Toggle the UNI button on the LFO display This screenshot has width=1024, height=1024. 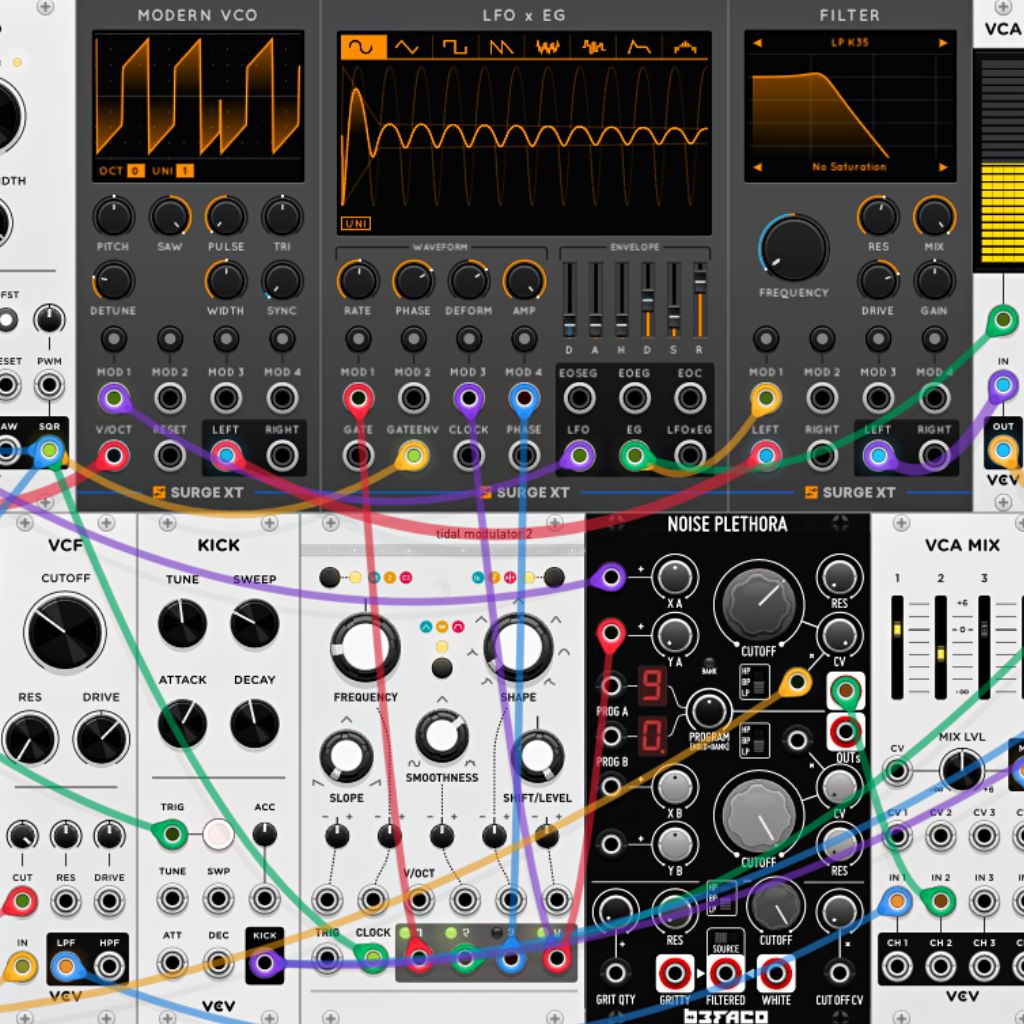tap(356, 223)
